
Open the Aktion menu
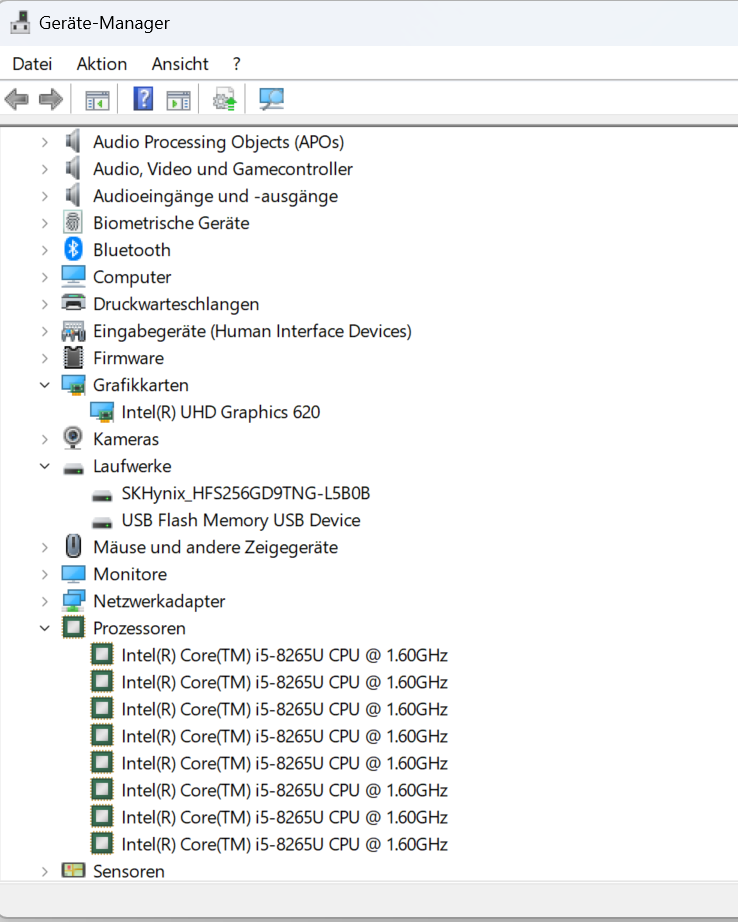(102, 64)
